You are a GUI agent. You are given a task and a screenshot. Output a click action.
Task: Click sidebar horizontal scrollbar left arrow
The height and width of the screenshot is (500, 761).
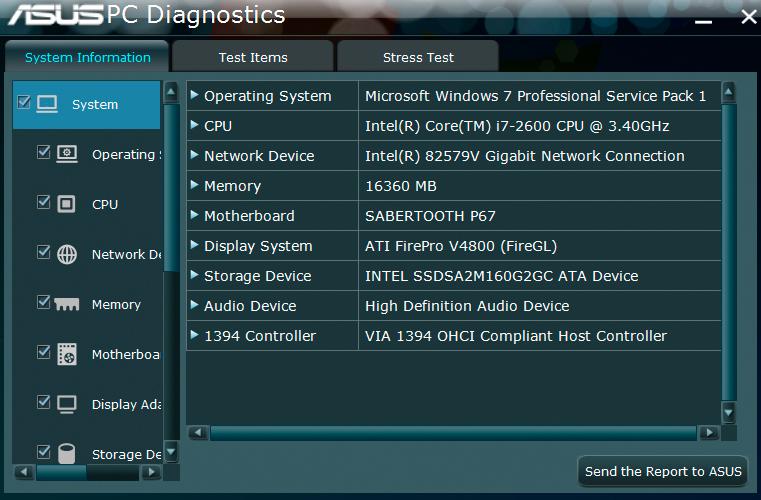pos(23,472)
